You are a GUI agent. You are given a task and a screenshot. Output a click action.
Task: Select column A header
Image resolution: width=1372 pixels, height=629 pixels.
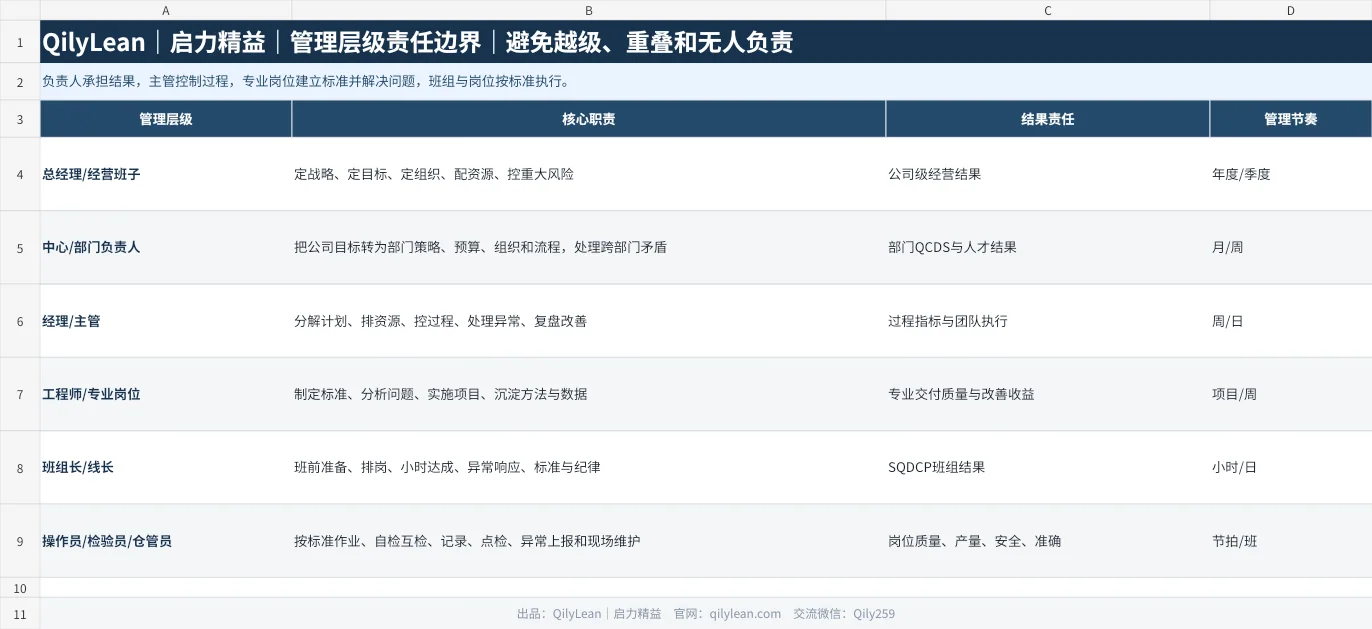tap(166, 10)
